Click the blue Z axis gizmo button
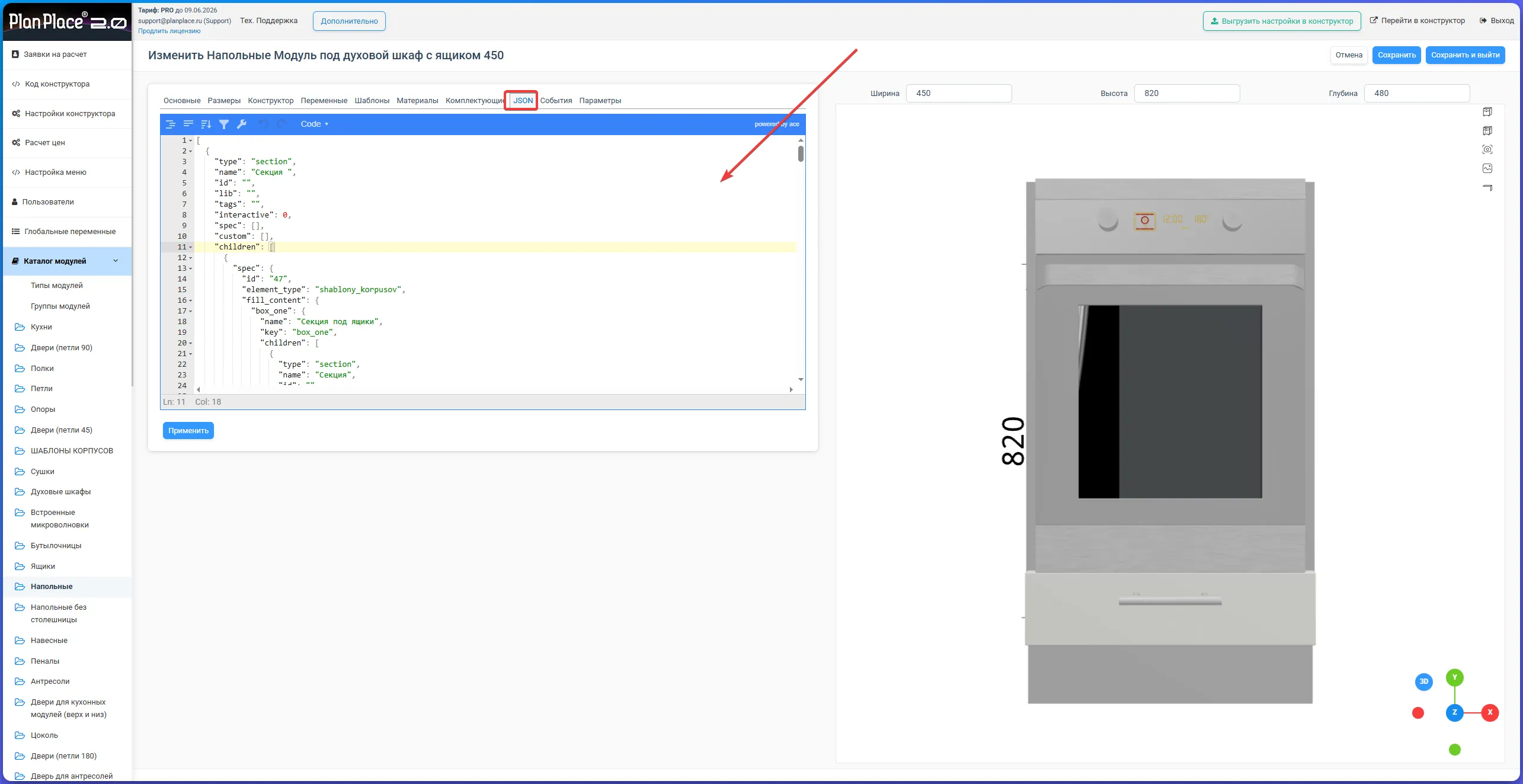 1454,712
